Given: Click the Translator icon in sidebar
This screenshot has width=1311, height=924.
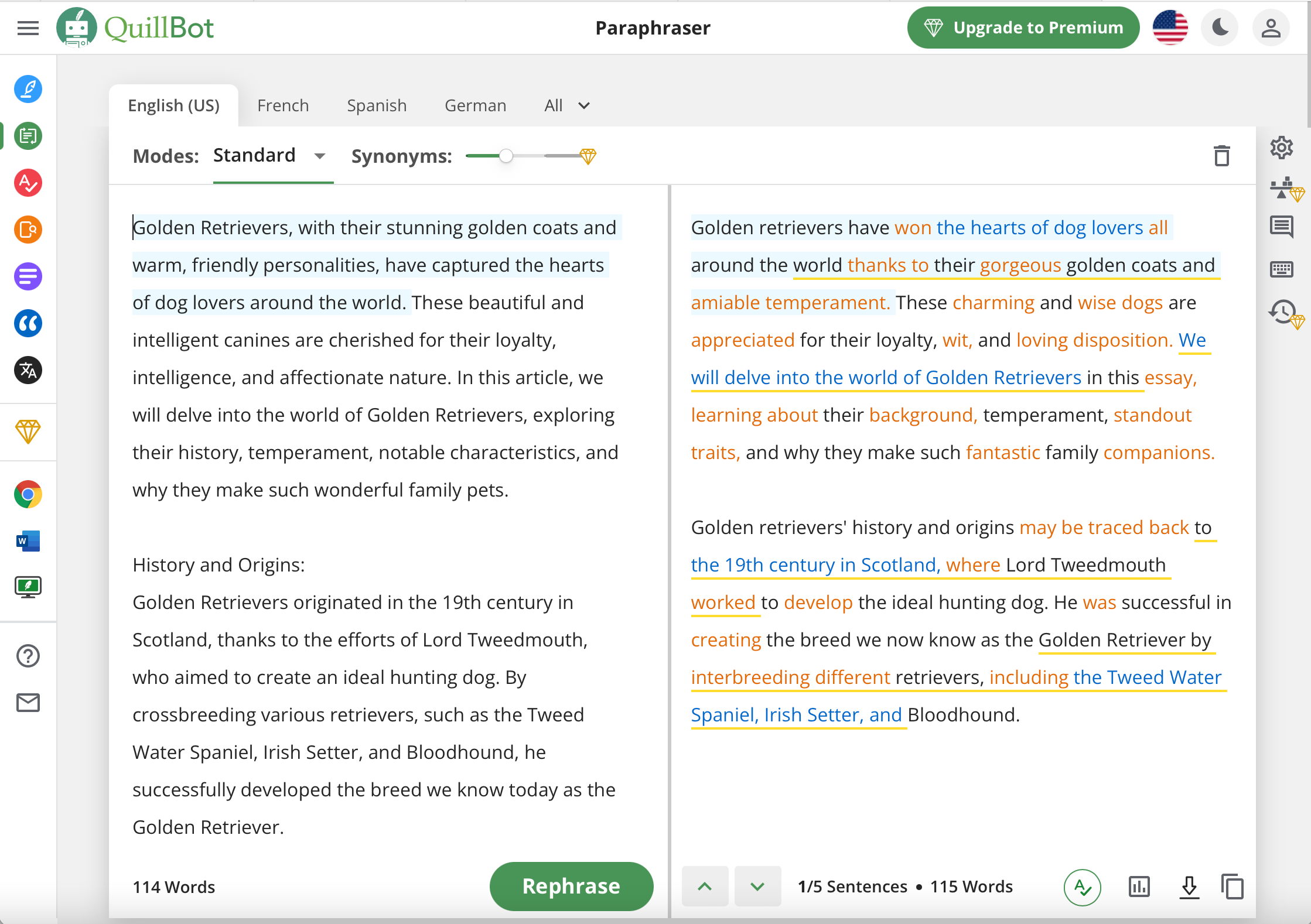Looking at the screenshot, I should [28, 369].
